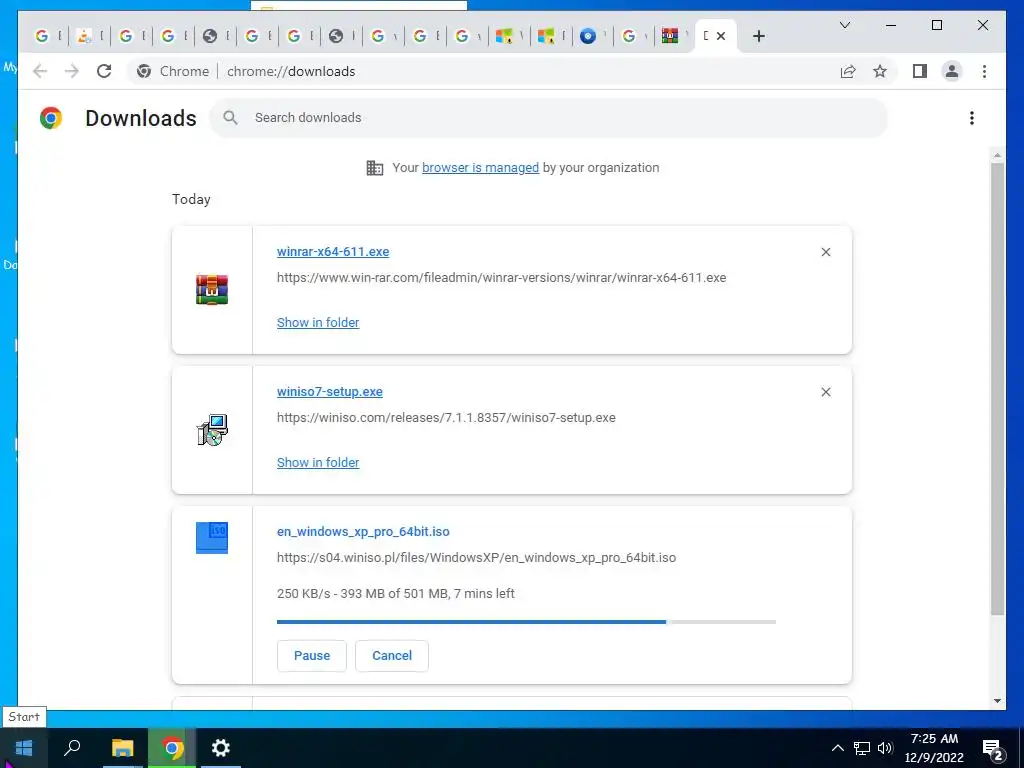Open Settings gear on the taskbar
1024x768 pixels.
(x=221, y=748)
